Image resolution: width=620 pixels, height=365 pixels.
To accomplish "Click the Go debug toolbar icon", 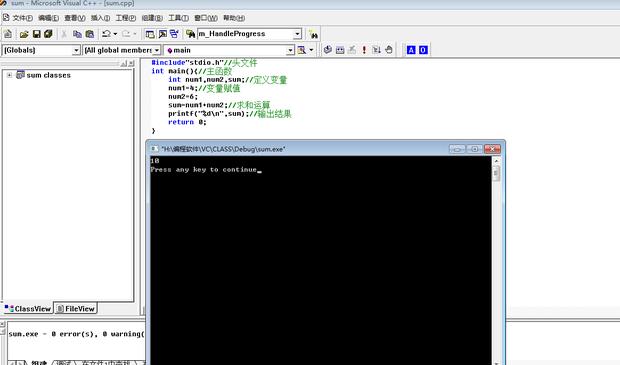I will [376, 50].
